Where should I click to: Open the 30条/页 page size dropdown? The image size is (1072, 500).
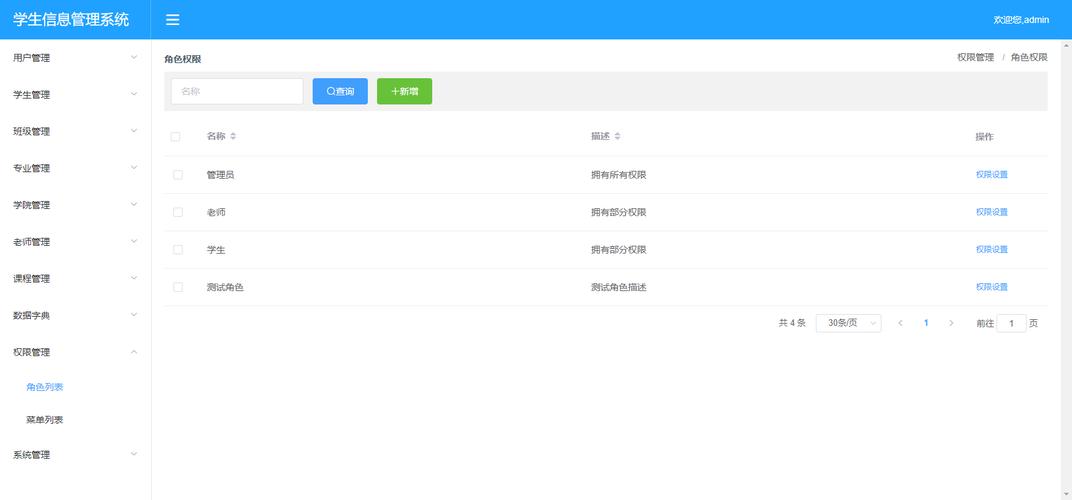coord(848,323)
